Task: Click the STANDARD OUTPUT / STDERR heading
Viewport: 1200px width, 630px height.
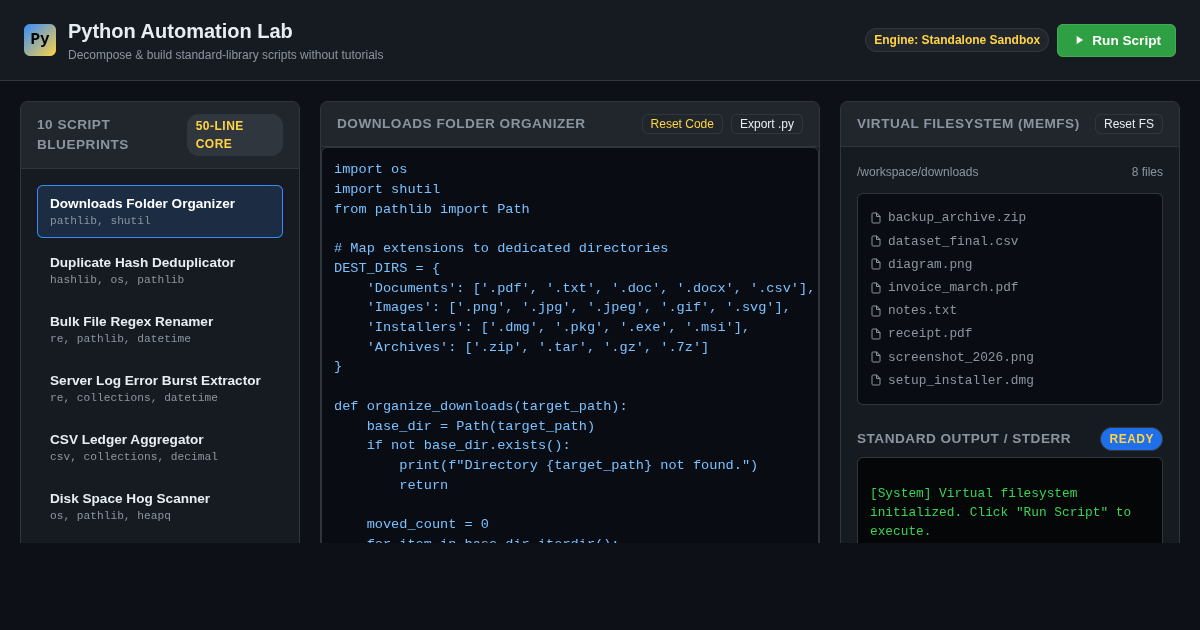Action: (x=964, y=439)
